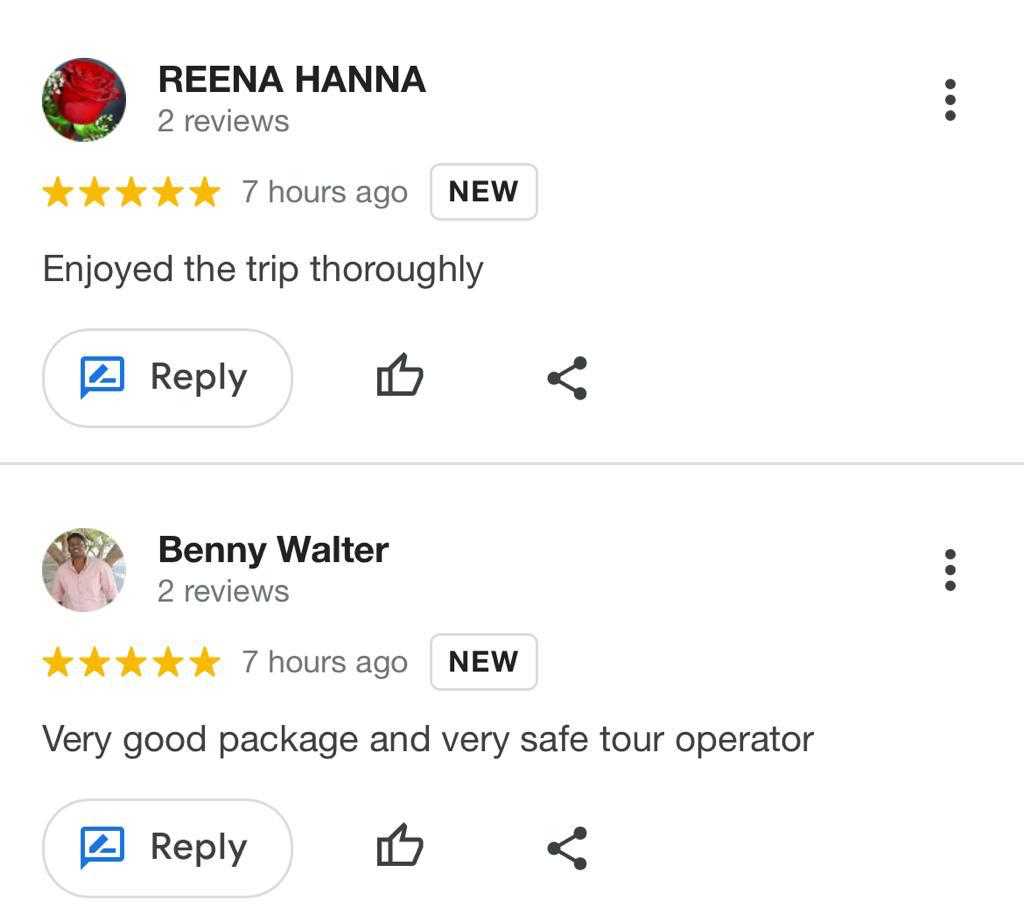This screenshot has width=1024, height=915.
Task: Open Reena Hanna's rose profile picture
Action: coord(84,100)
